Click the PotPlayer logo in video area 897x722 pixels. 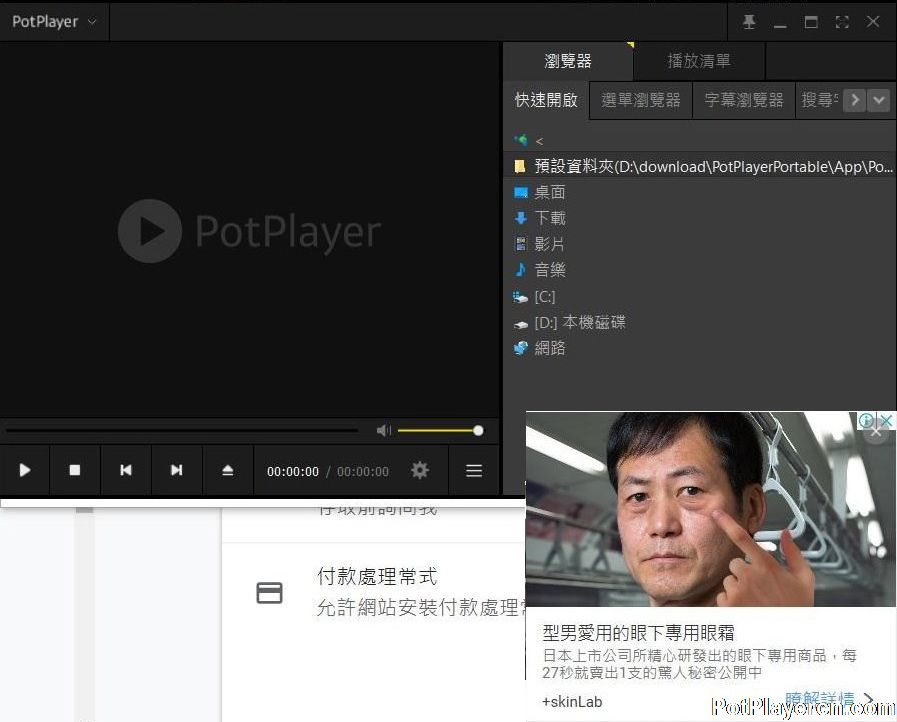tap(249, 231)
